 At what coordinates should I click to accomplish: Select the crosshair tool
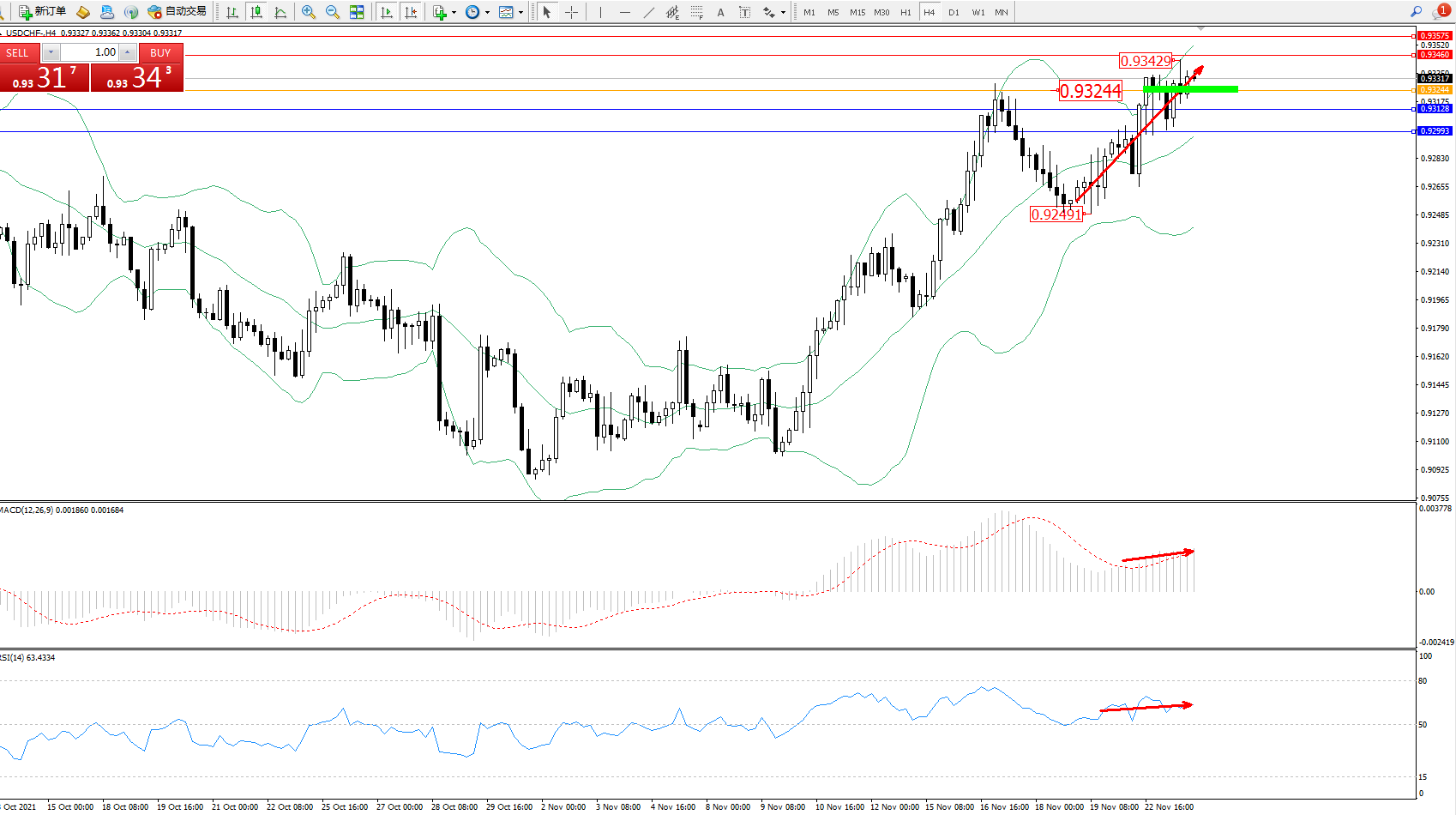pyautogui.click(x=571, y=12)
